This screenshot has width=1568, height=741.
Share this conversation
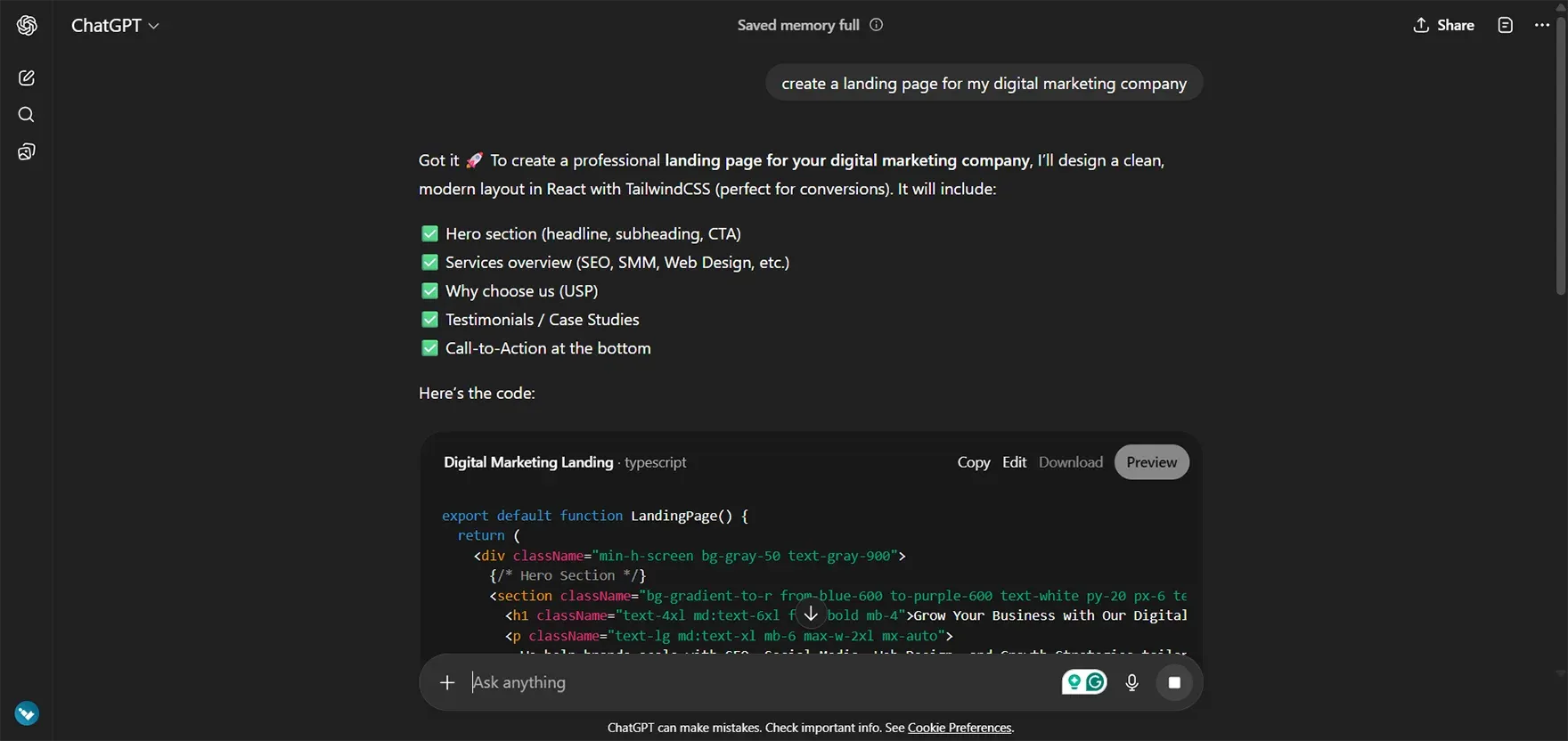(1443, 25)
